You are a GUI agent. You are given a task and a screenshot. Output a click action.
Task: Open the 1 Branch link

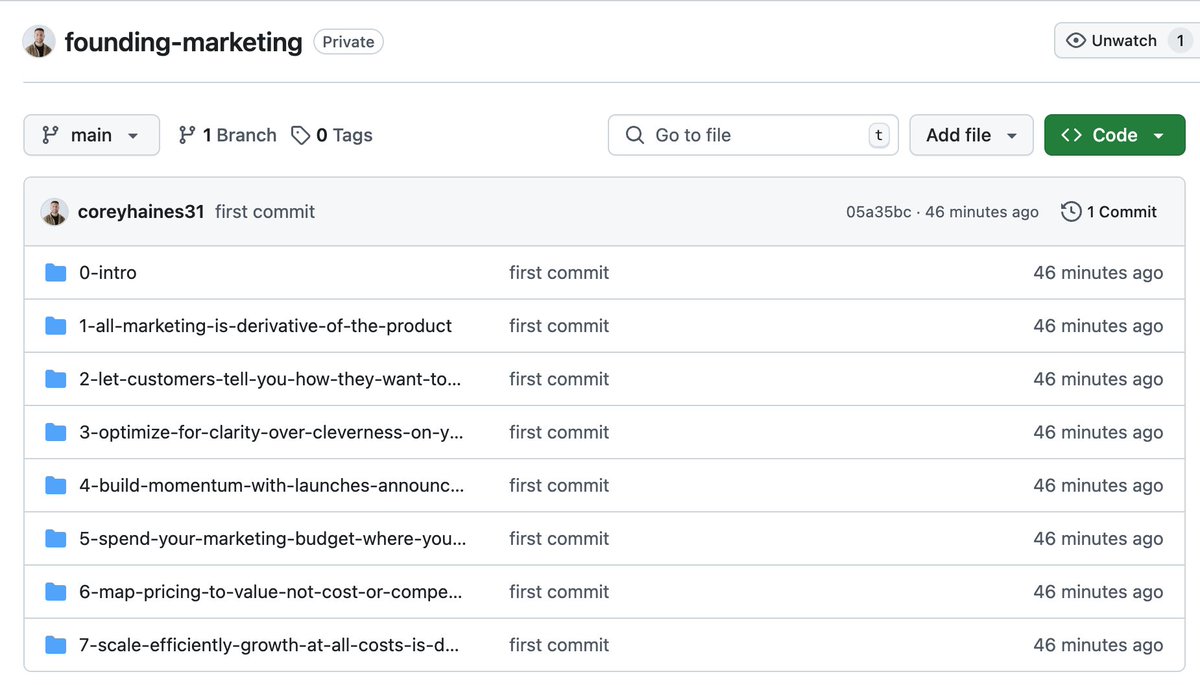pyautogui.click(x=227, y=135)
